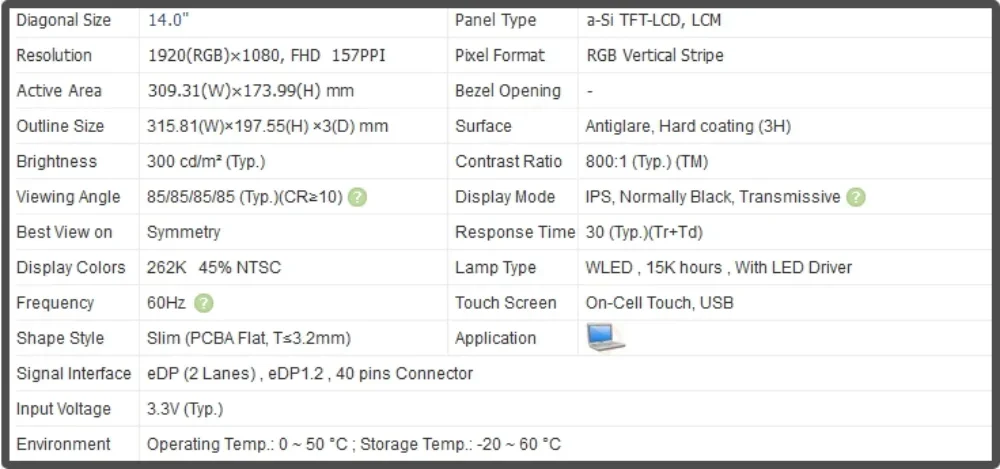Click the eDP (2 Lanes) signal interface value

click(x=310, y=374)
